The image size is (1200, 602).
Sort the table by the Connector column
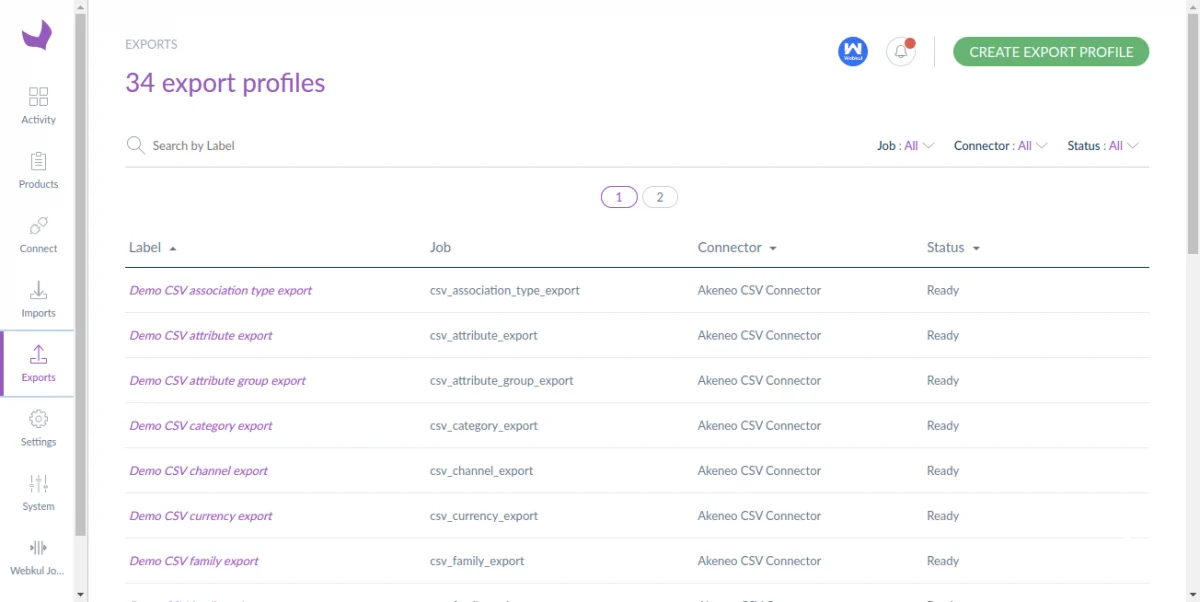click(x=737, y=247)
